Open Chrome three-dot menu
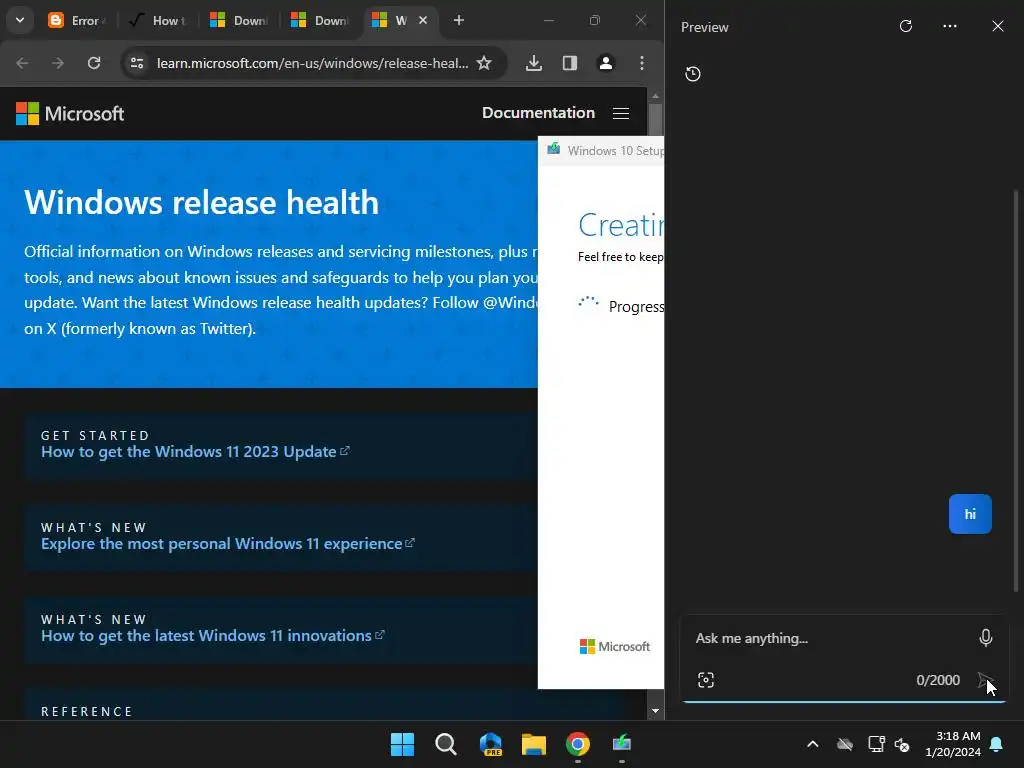Image resolution: width=1024 pixels, height=768 pixels. point(642,63)
